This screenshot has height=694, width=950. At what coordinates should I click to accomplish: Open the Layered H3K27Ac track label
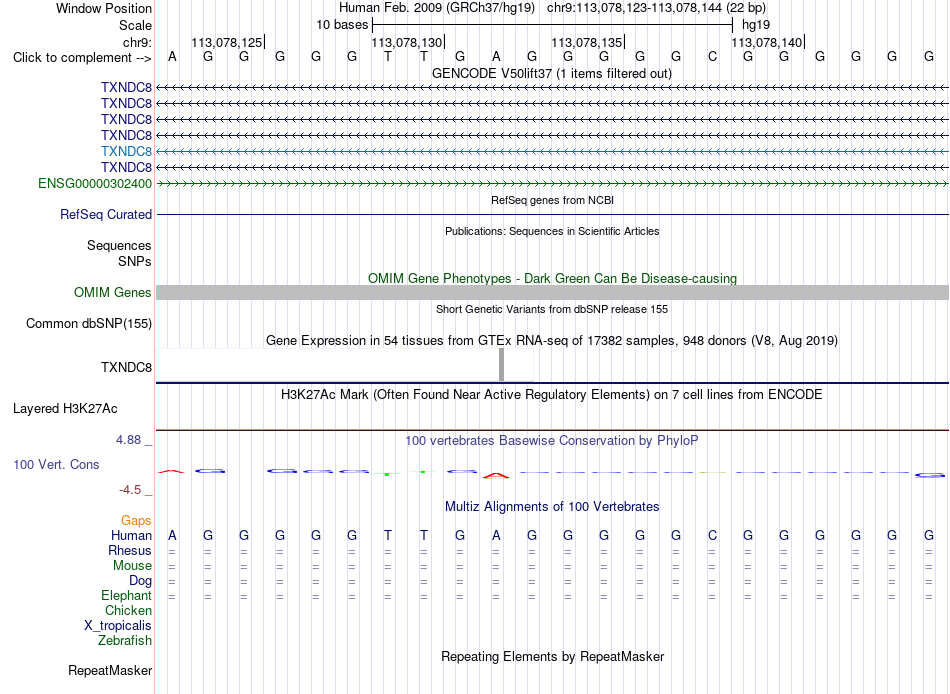coord(65,409)
